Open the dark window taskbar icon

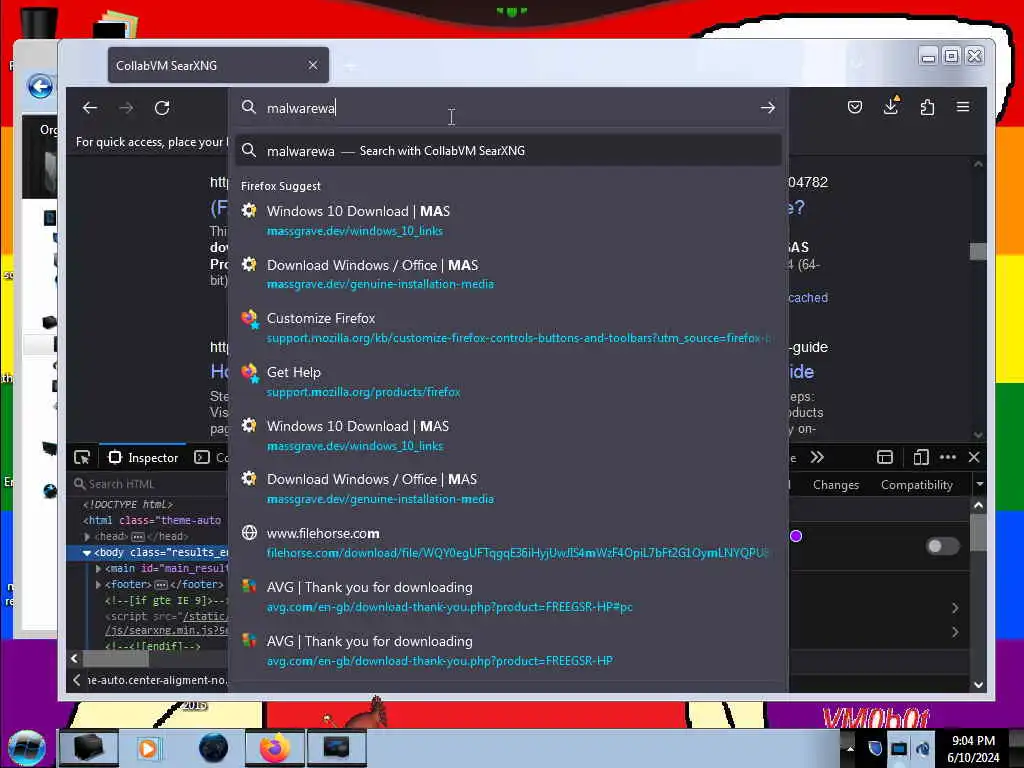pos(336,748)
